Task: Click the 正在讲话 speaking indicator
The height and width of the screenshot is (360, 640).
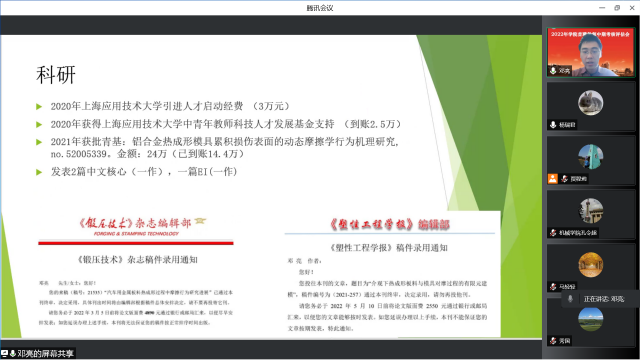Action: coord(600,299)
